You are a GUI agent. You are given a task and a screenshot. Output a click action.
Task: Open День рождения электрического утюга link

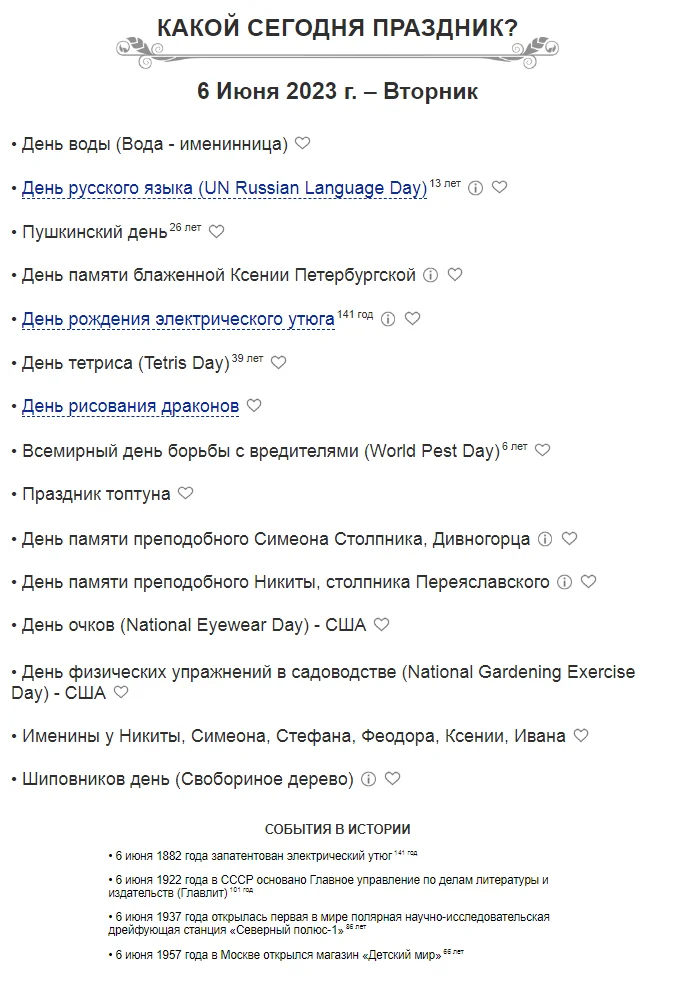point(178,319)
